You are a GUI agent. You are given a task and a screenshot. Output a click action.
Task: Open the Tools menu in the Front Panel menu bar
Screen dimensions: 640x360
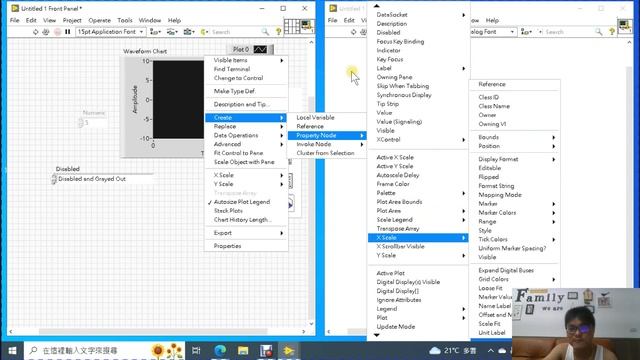[125, 20]
